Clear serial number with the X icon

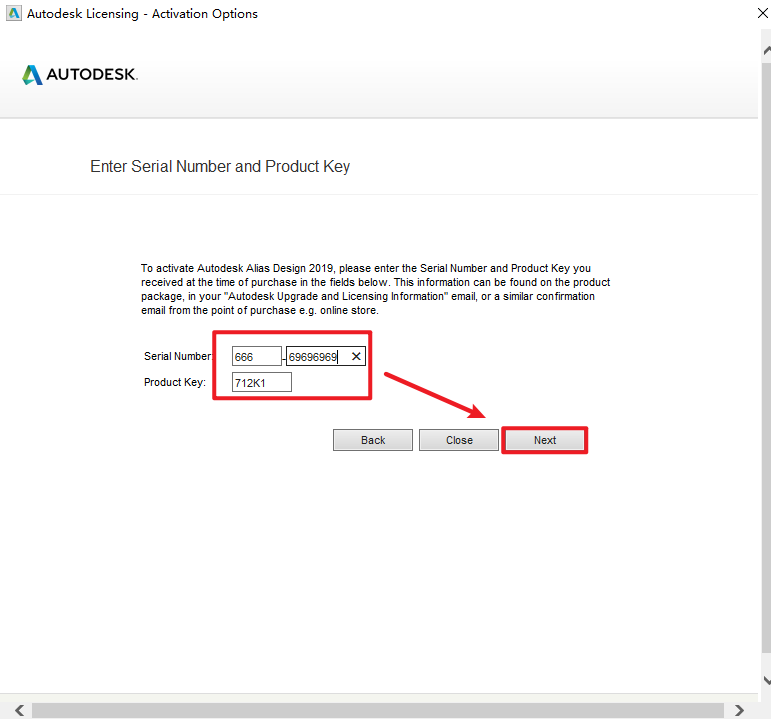[356, 356]
